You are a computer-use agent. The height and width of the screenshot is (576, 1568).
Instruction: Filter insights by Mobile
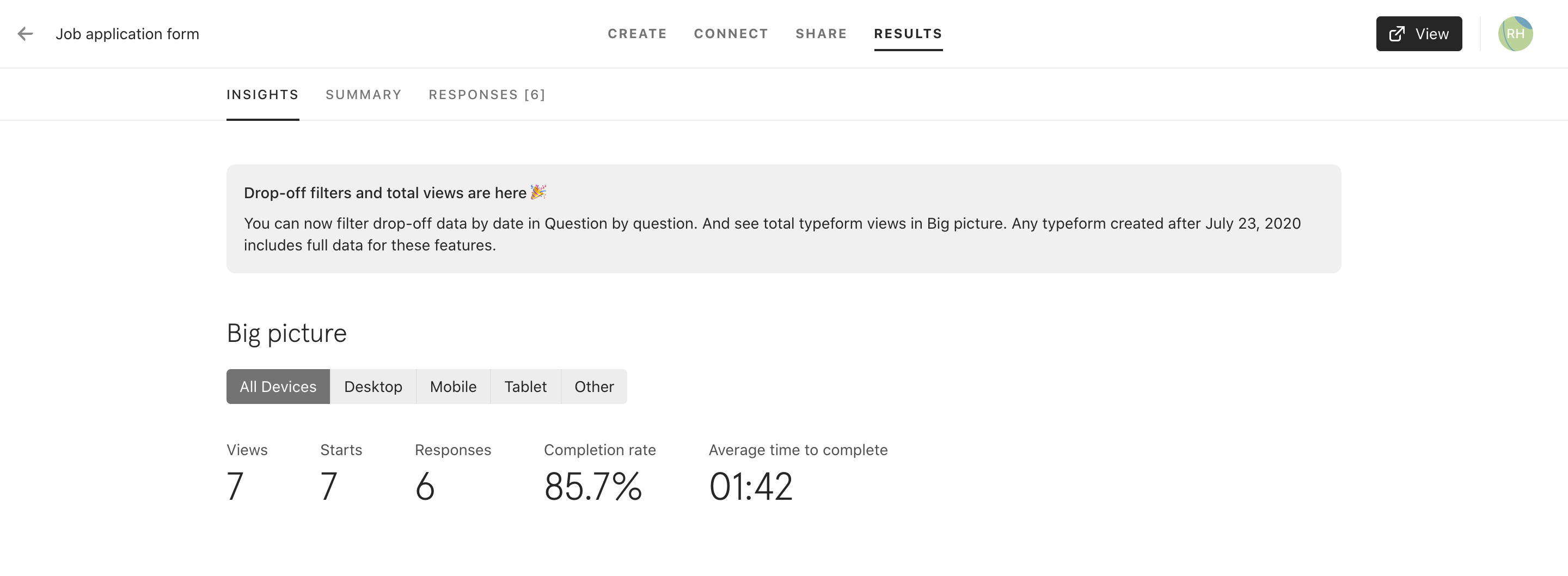coord(453,387)
